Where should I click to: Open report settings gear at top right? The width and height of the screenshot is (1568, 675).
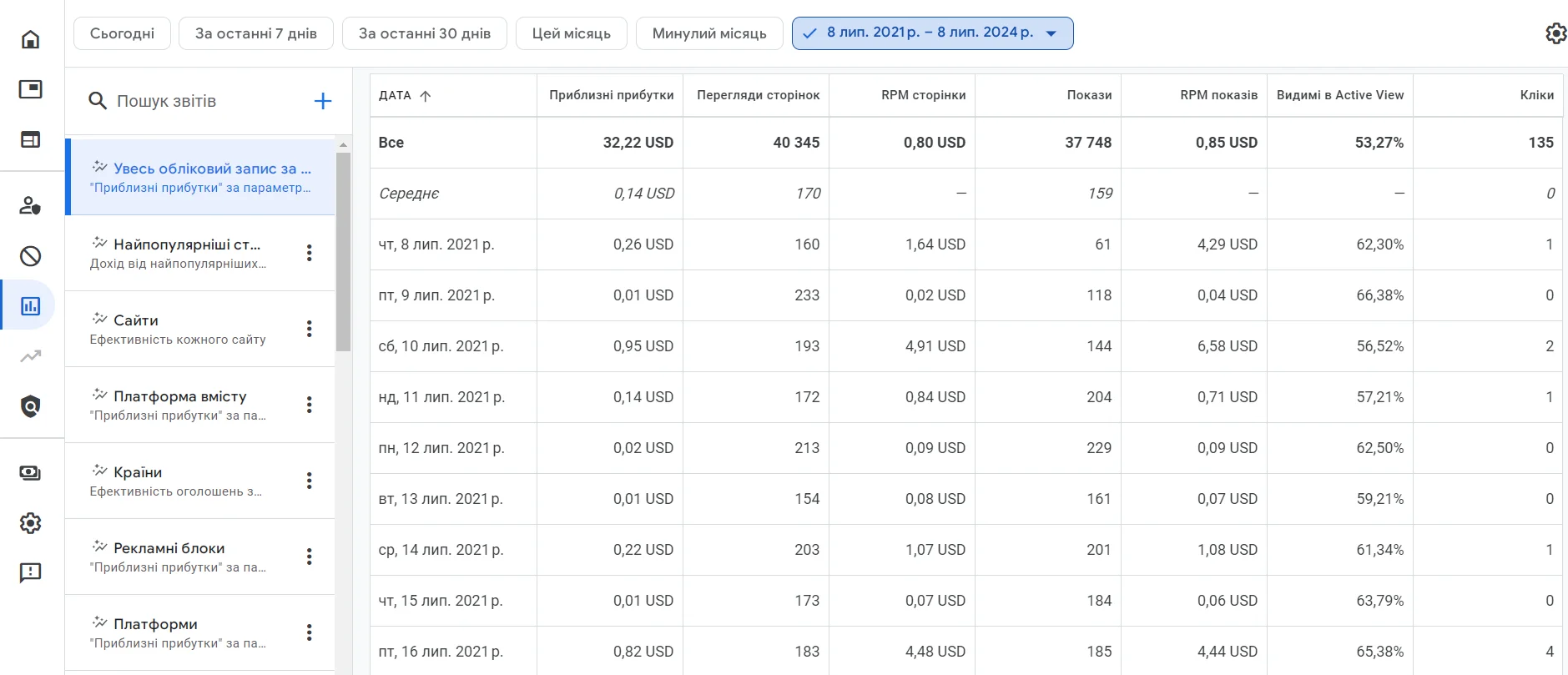(x=1555, y=33)
